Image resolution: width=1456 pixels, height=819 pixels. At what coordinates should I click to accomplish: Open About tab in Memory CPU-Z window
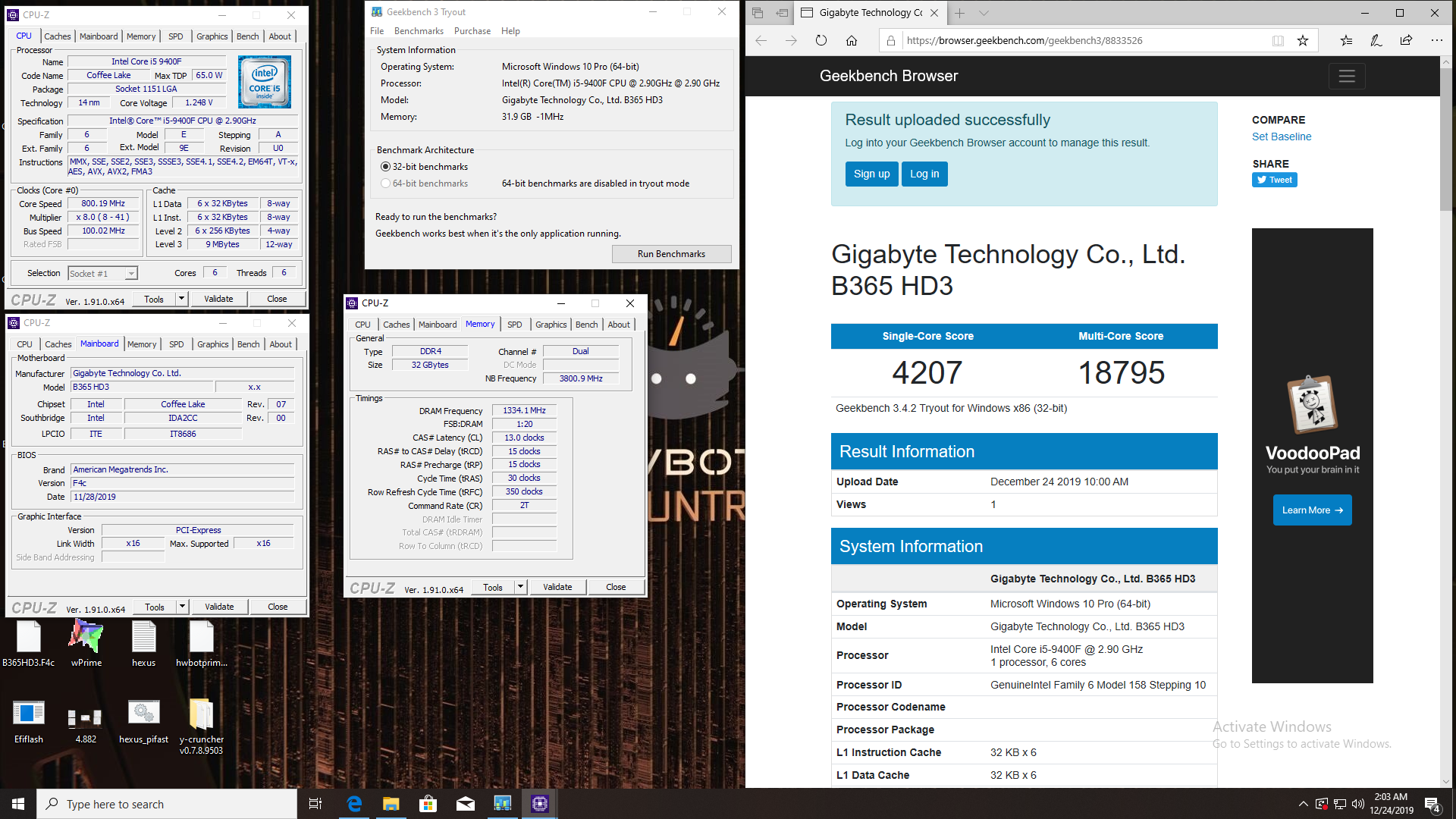(619, 325)
